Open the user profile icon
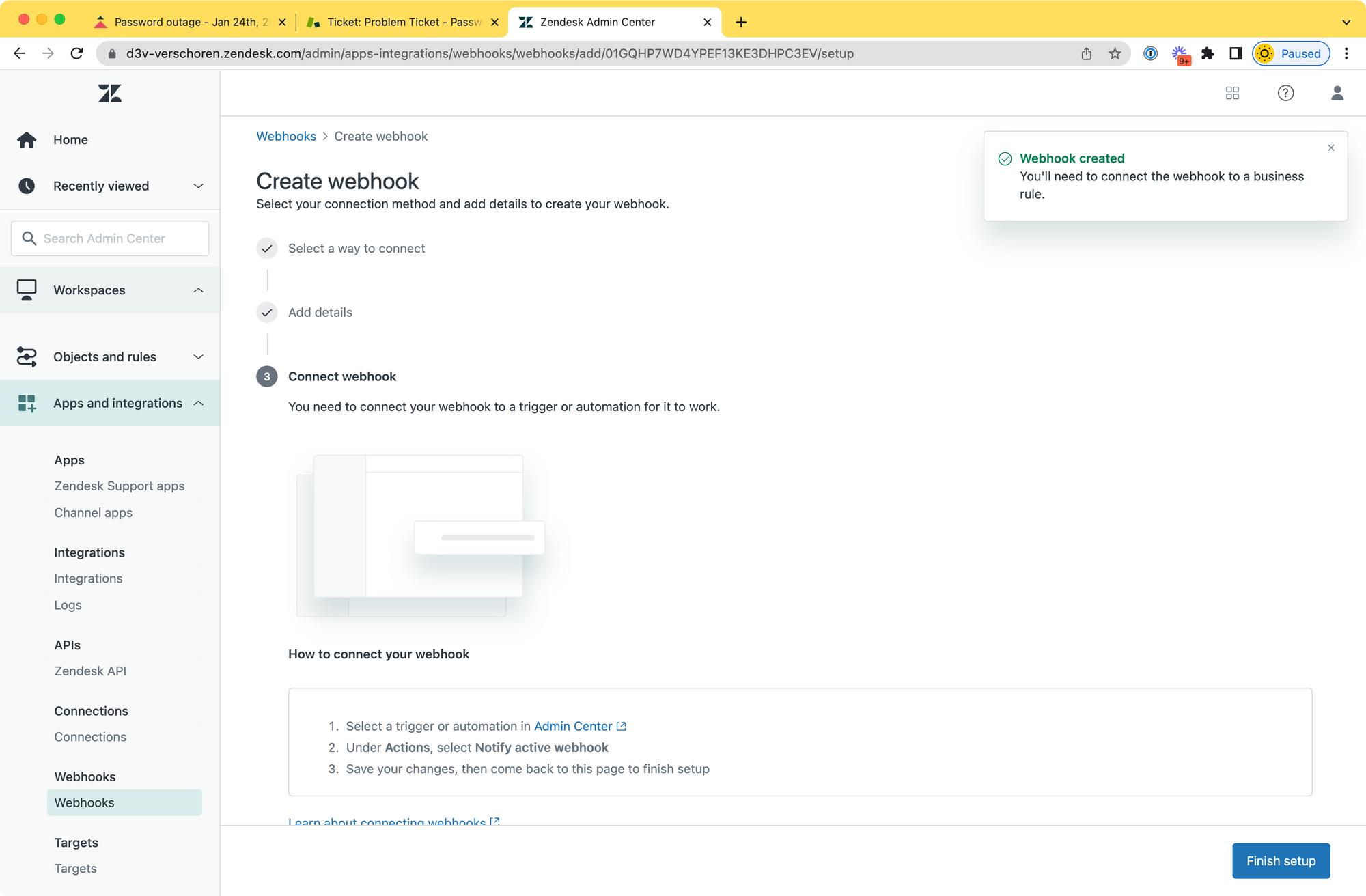Screen dimensions: 1366x896 [1337, 94]
